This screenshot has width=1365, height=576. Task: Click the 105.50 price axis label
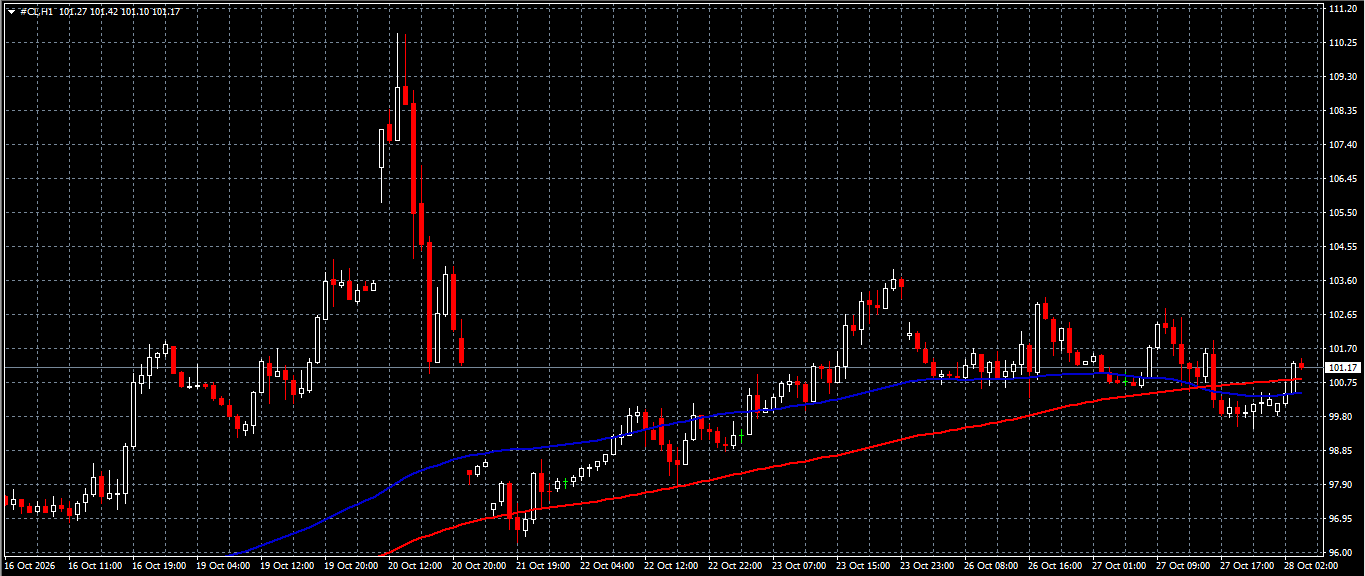tap(1343, 212)
